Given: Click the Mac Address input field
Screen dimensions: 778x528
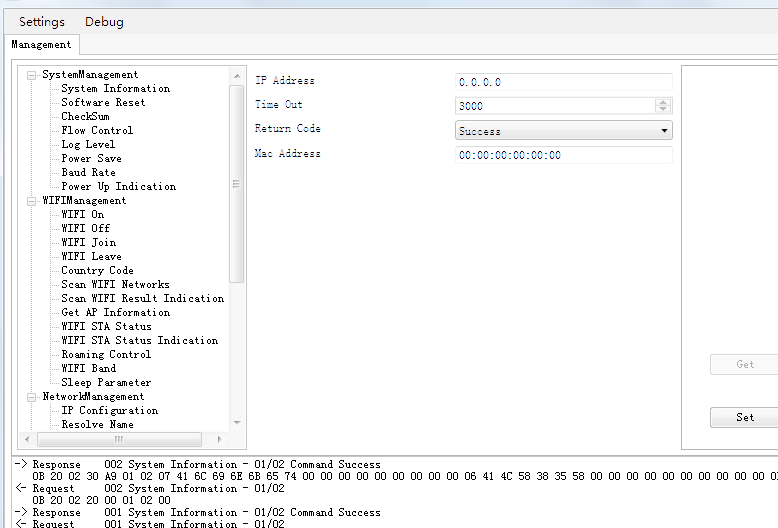Looking at the screenshot, I should click(x=564, y=155).
